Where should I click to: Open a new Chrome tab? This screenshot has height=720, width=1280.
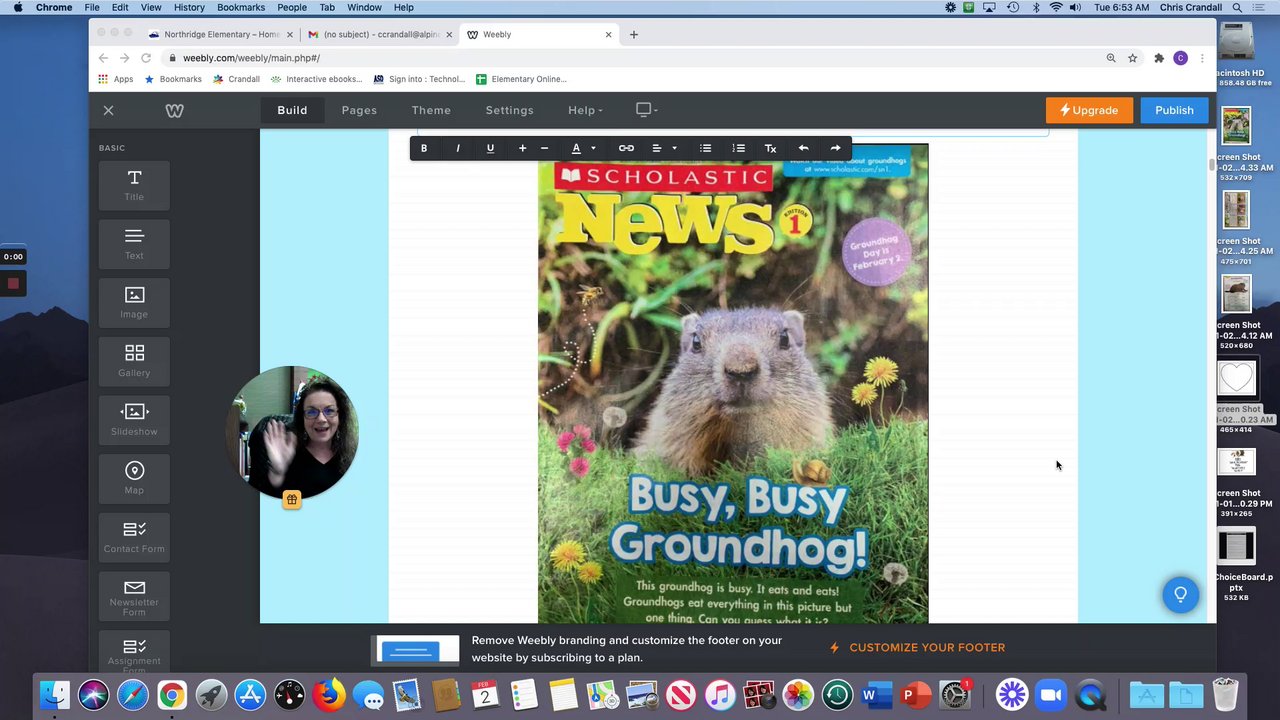(x=634, y=34)
